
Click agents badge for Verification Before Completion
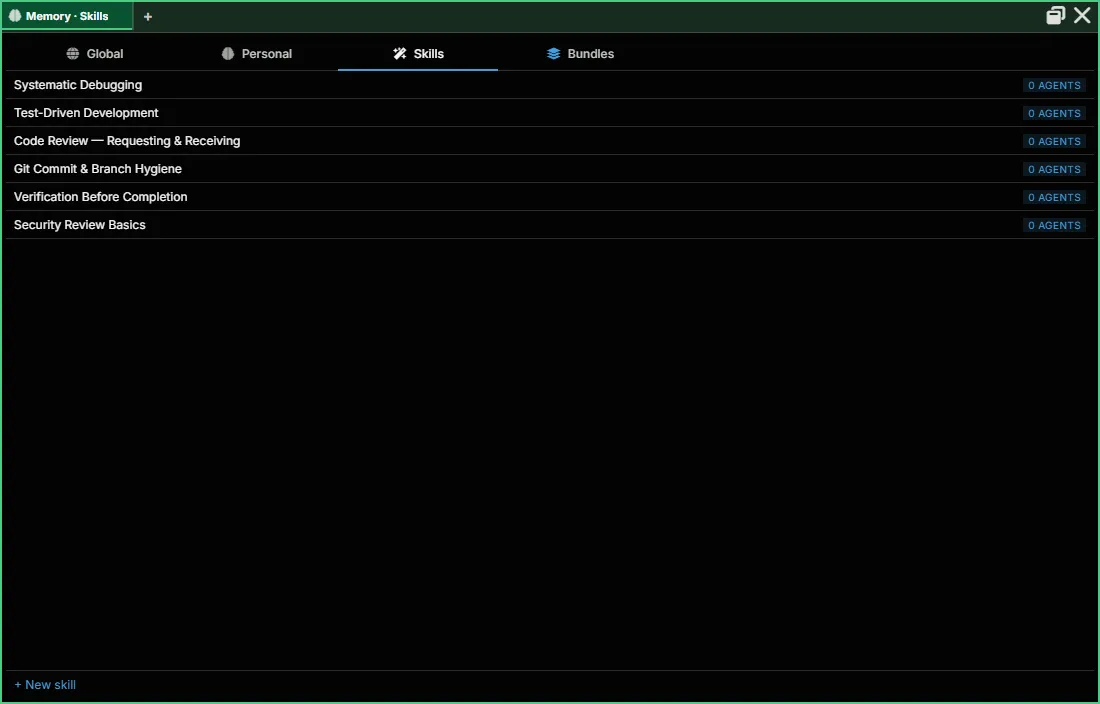pyautogui.click(x=1054, y=198)
